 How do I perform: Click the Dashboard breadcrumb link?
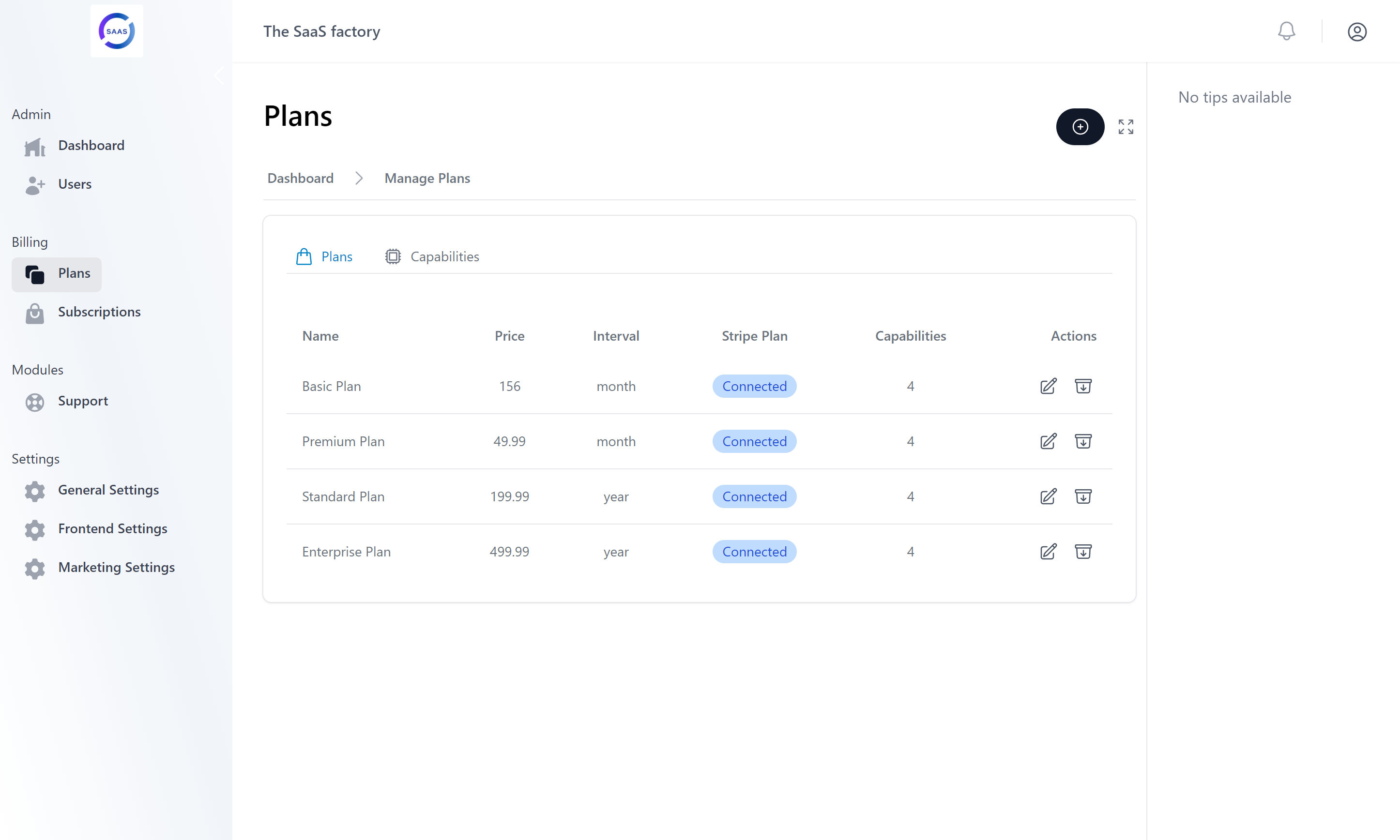[x=300, y=178]
